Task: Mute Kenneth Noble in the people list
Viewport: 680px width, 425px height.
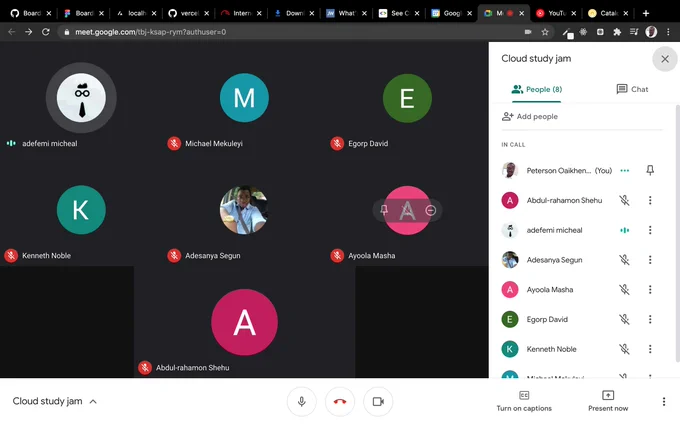Action: 624,349
